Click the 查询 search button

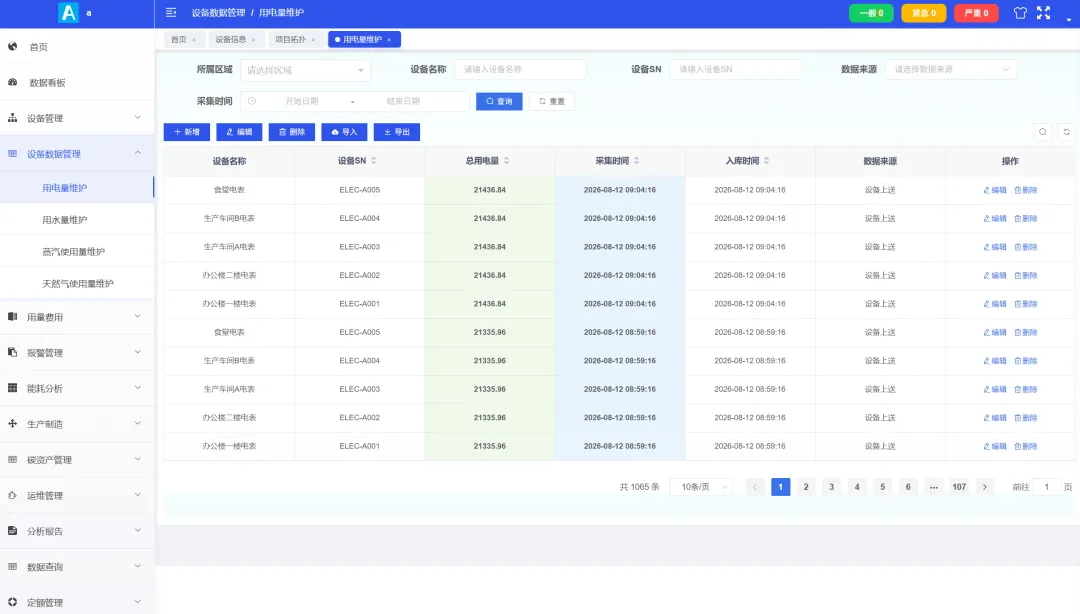[499, 101]
